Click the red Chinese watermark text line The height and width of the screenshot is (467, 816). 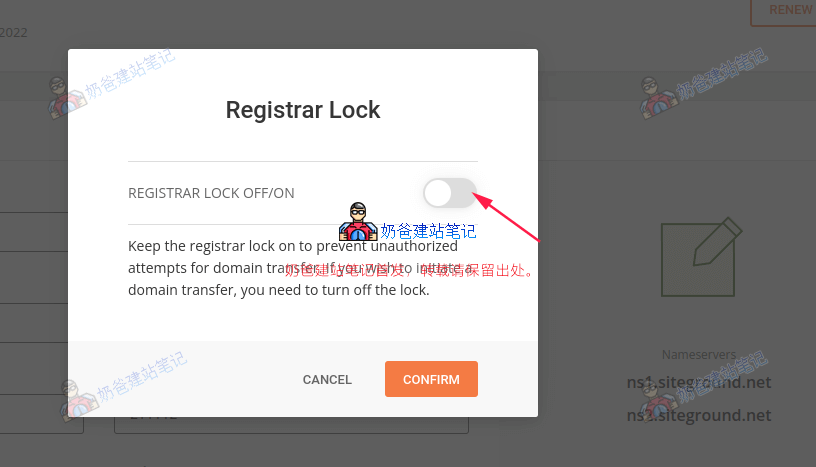pos(409,270)
